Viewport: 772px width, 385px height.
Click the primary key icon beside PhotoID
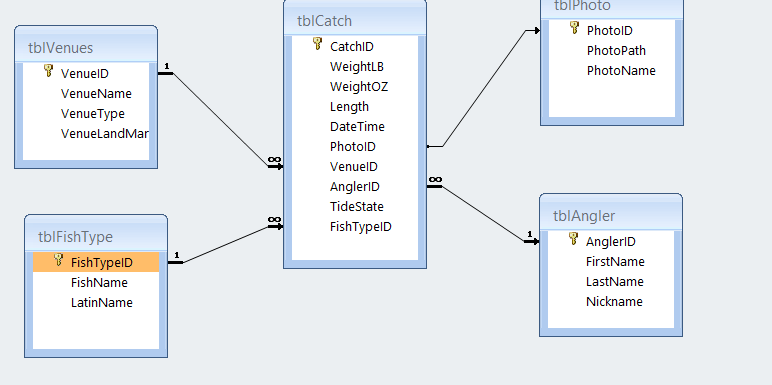click(574, 28)
